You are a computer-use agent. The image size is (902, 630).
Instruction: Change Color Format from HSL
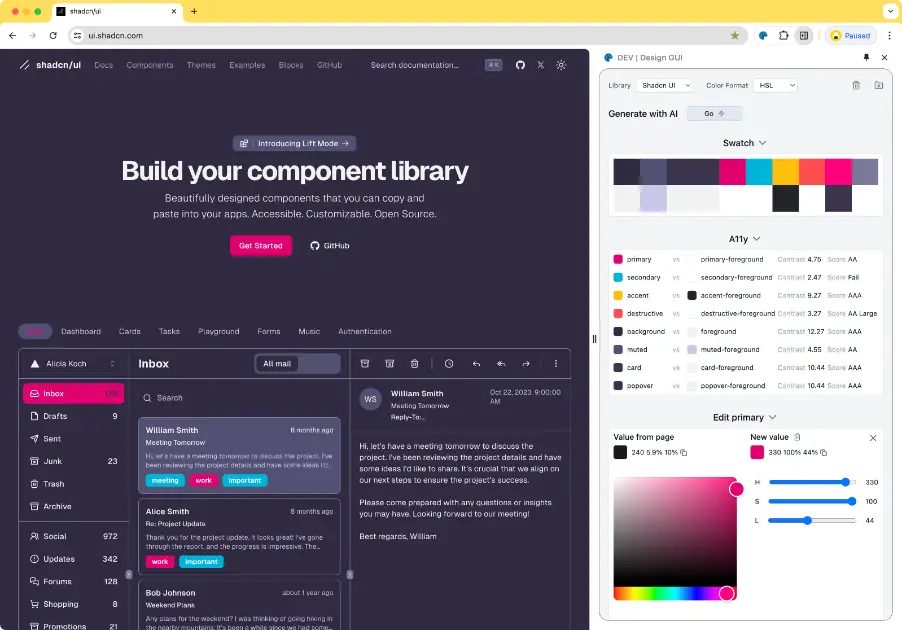click(x=778, y=85)
